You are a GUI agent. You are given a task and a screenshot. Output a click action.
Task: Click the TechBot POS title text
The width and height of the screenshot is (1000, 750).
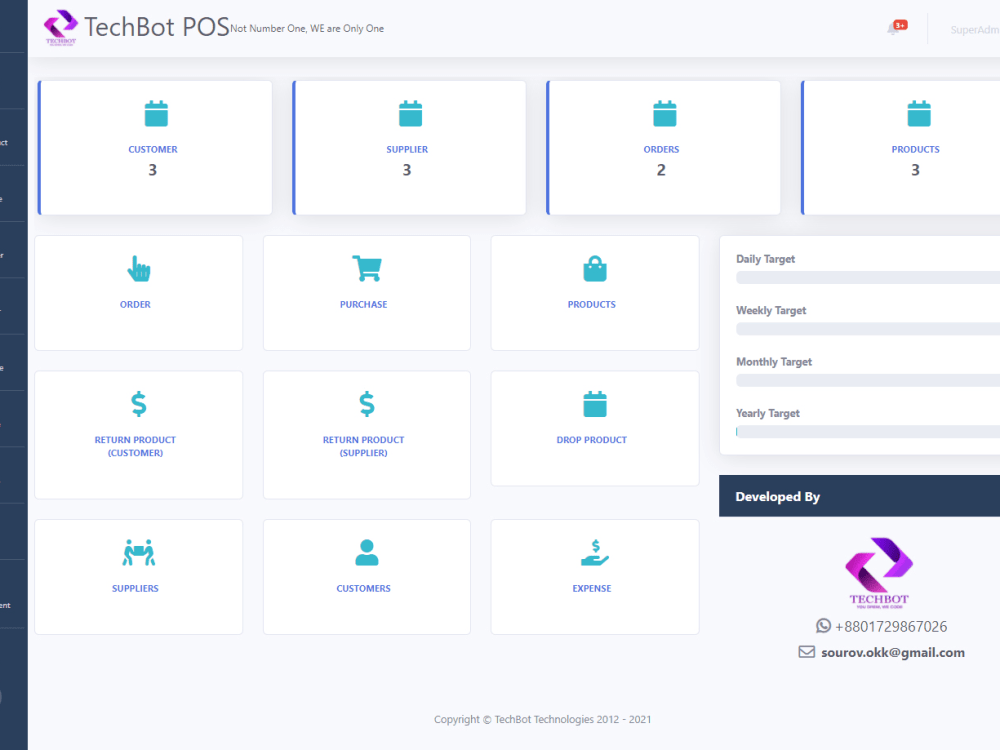(157, 27)
